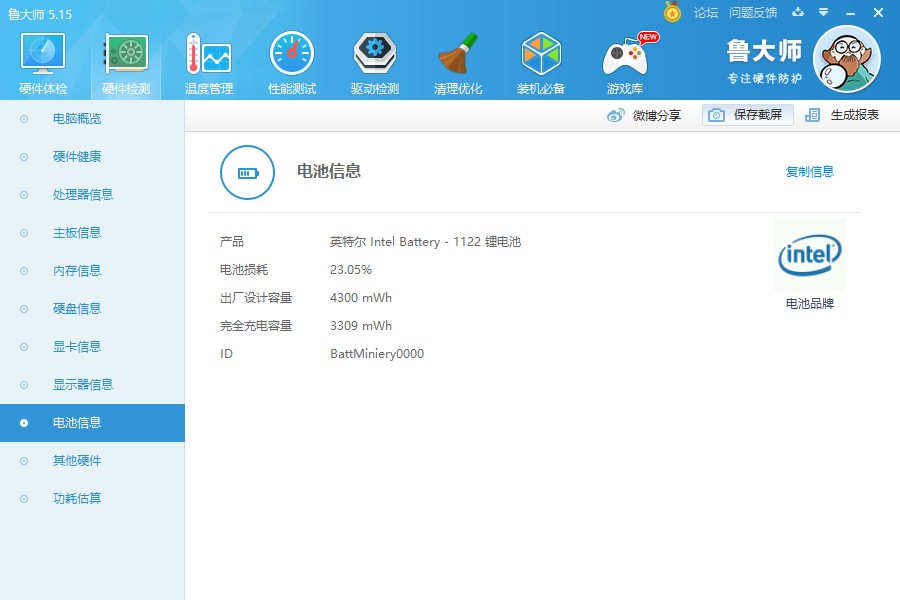Click the 鲁大师 5.15 window title
This screenshot has height=600, width=900.
click(x=40, y=14)
